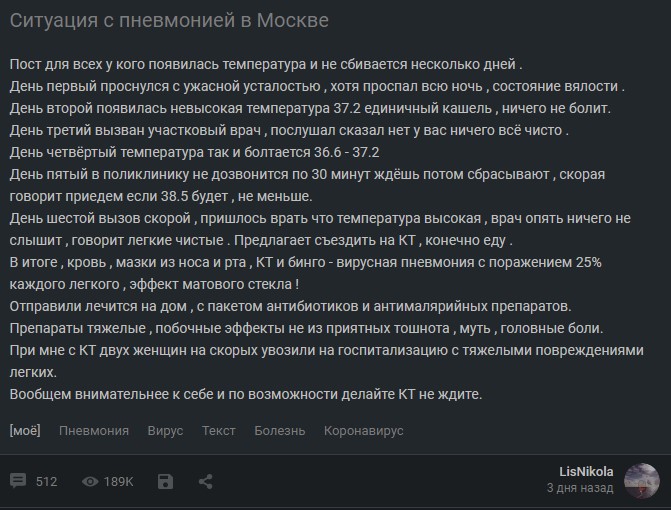Screen dimensions: 671x510
Task: Click the 512 comments count
Action: tap(46, 482)
